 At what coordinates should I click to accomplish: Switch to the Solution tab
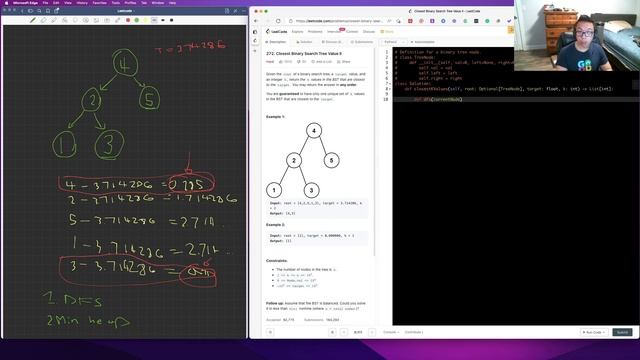pos(304,42)
